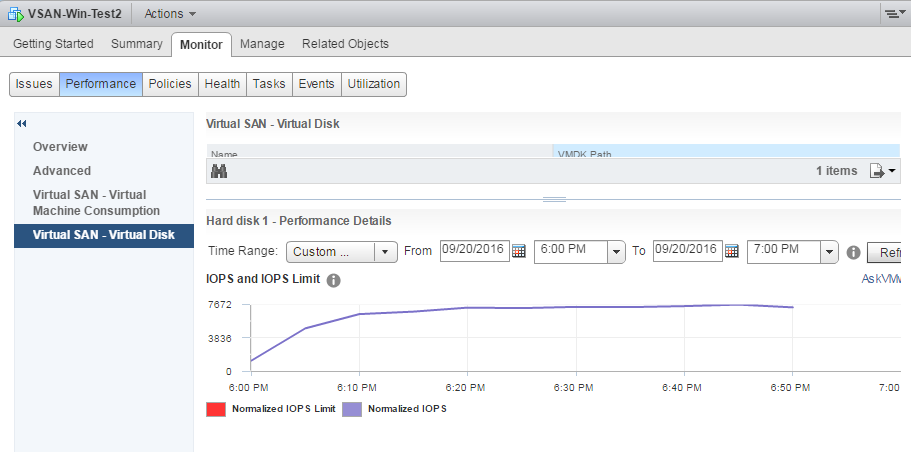Image resolution: width=911 pixels, height=452 pixels.
Task: Click the VSAN-Win-Test2 virtual machine icon
Action: tap(15, 14)
